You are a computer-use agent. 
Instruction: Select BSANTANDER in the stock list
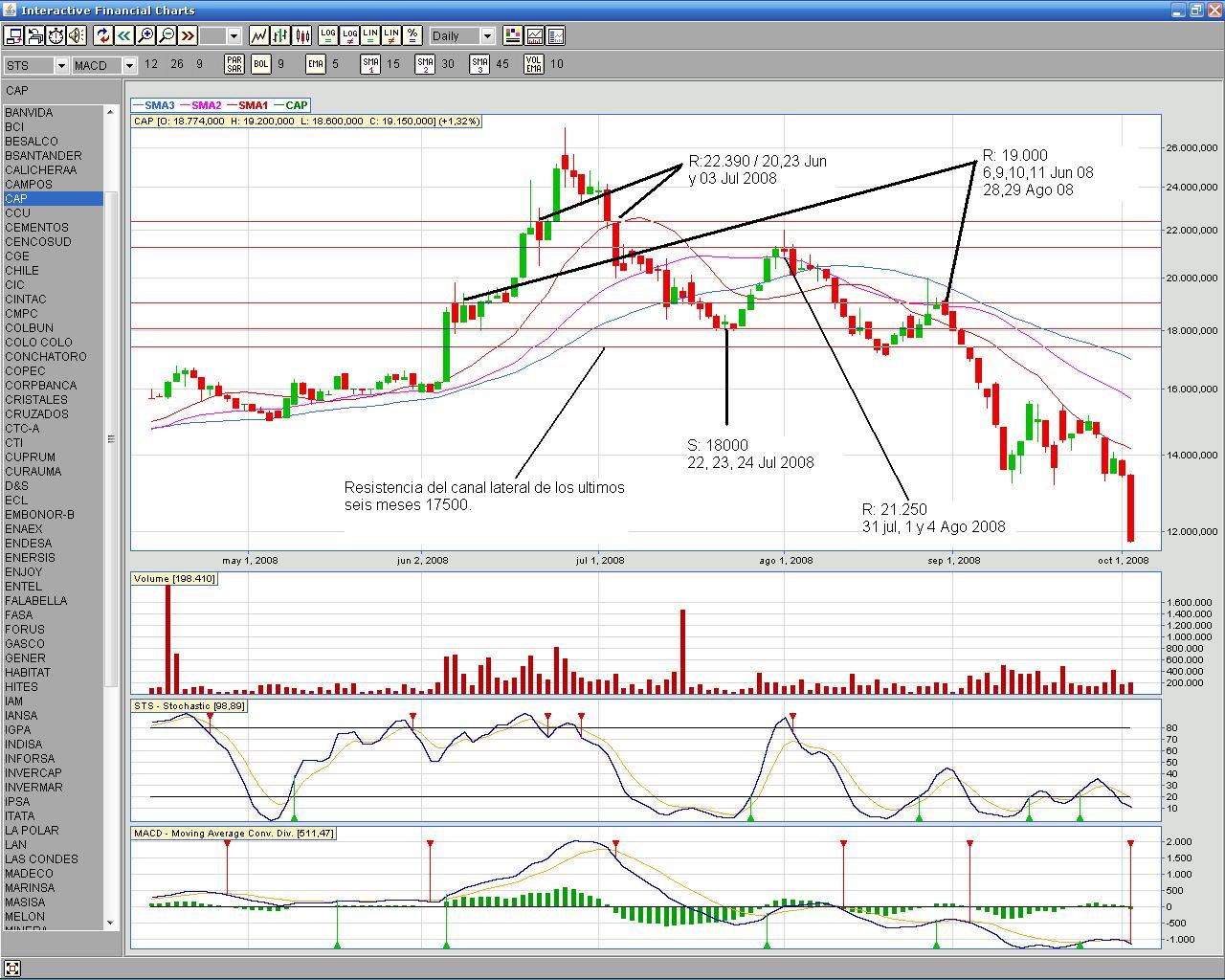(53, 156)
